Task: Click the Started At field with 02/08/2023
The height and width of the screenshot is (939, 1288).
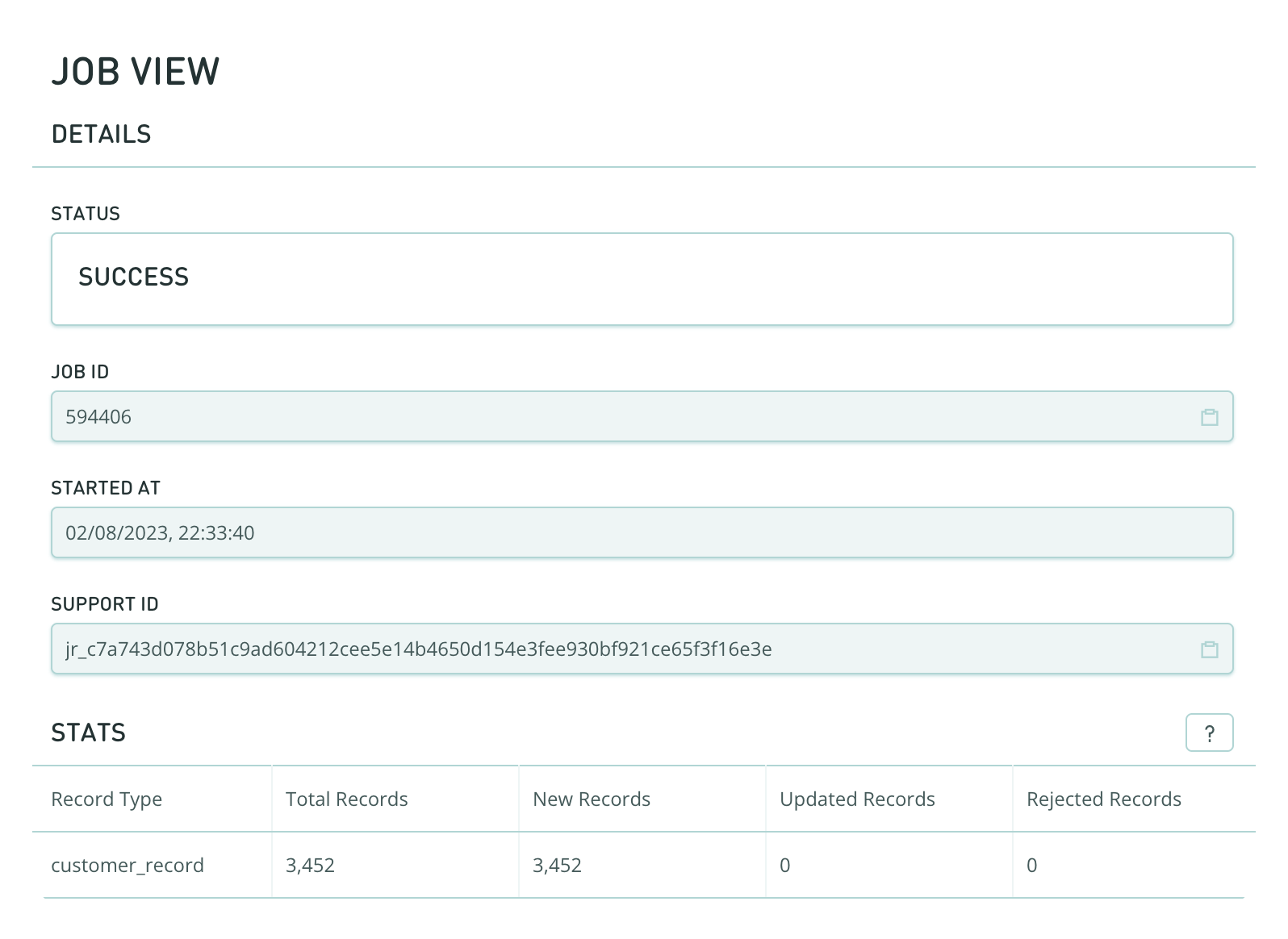Action: 642,532
